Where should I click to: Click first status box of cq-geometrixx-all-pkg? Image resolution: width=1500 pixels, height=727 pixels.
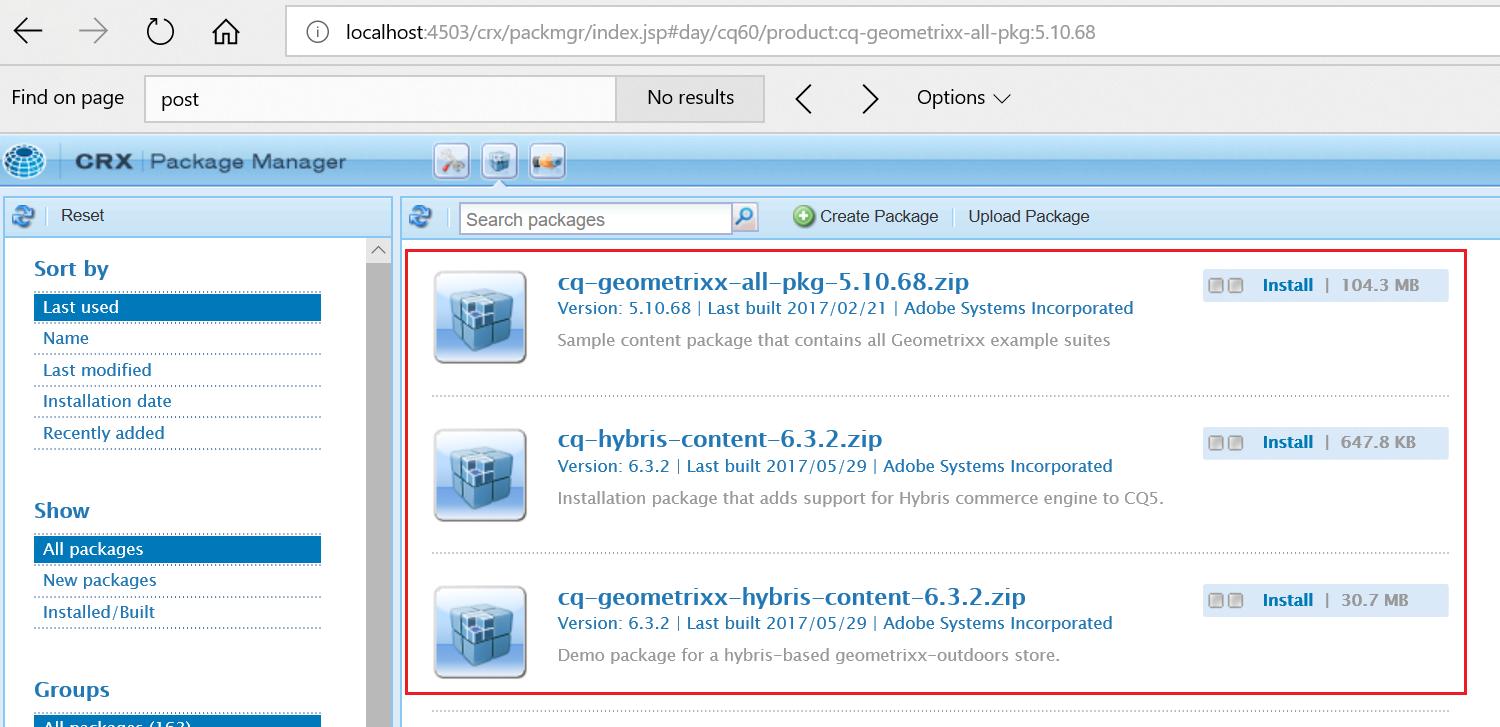coord(1216,285)
